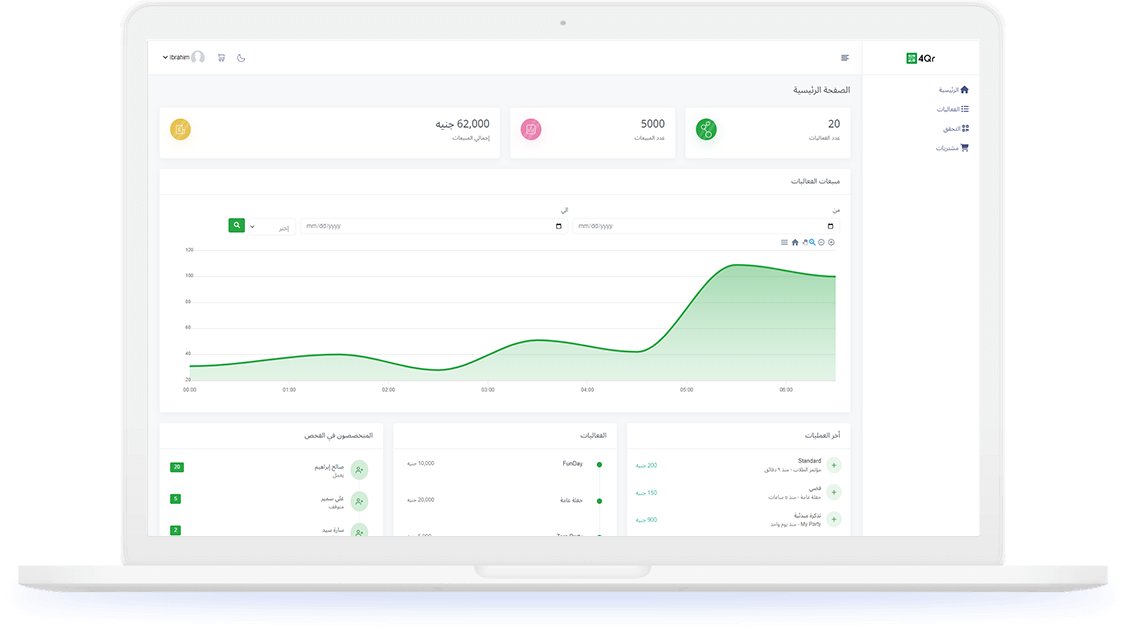Open the shopping cart icon in header
This screenshot has height=630, width=1126.
coord(221,58)
